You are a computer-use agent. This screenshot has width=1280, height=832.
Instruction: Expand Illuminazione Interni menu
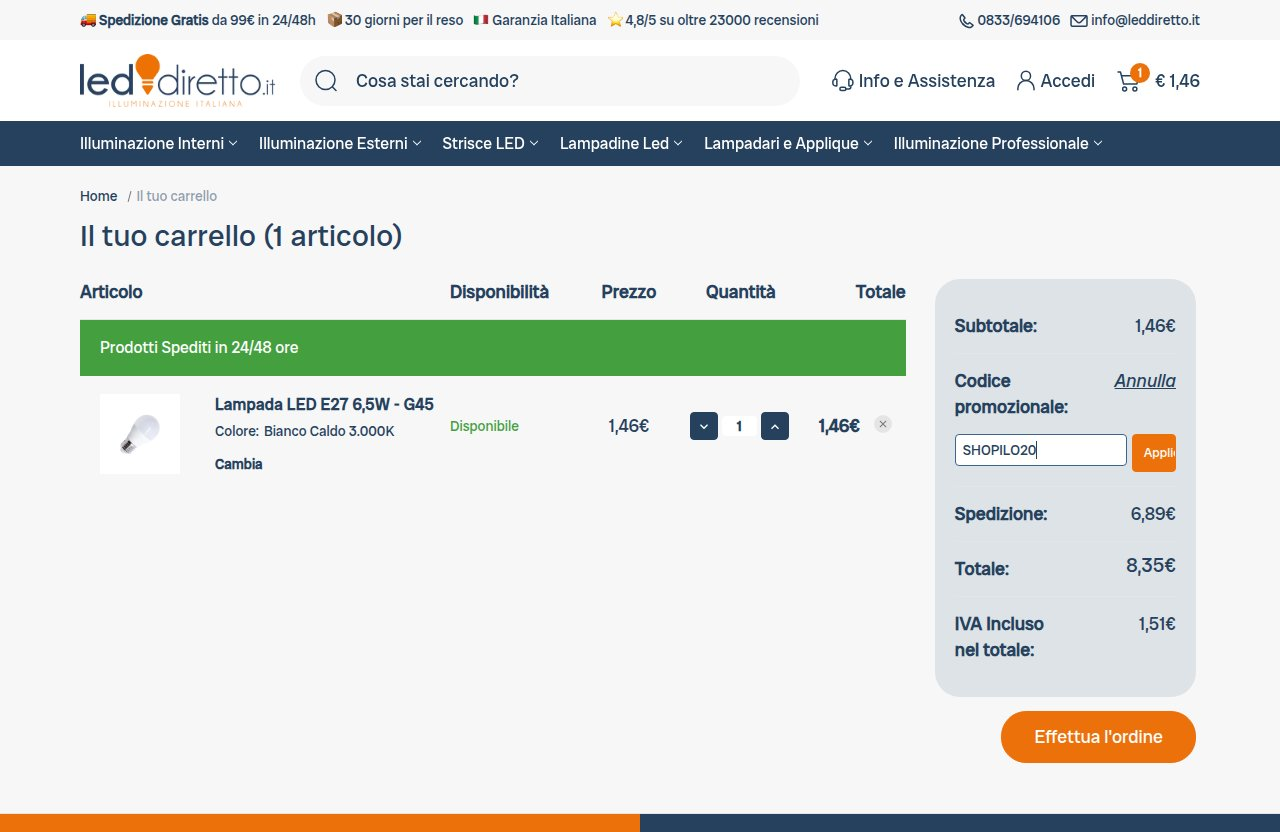point(159,143)
